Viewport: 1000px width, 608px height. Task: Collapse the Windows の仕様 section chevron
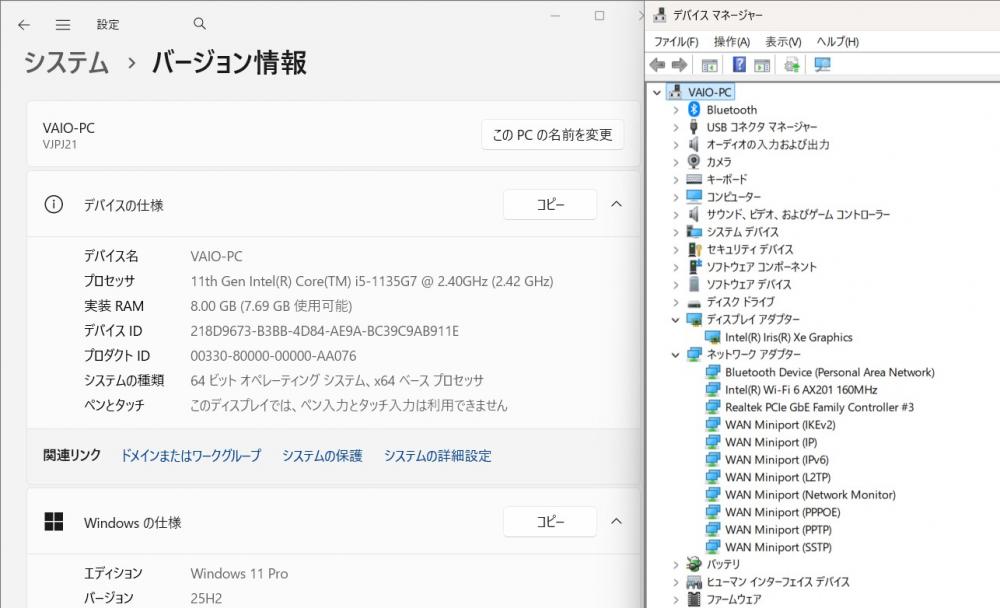click(616, 521)
